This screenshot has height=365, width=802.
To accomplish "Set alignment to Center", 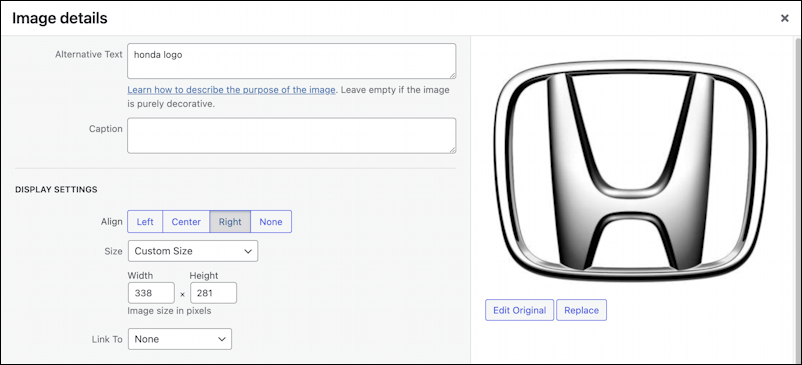I will pos(186,222).
